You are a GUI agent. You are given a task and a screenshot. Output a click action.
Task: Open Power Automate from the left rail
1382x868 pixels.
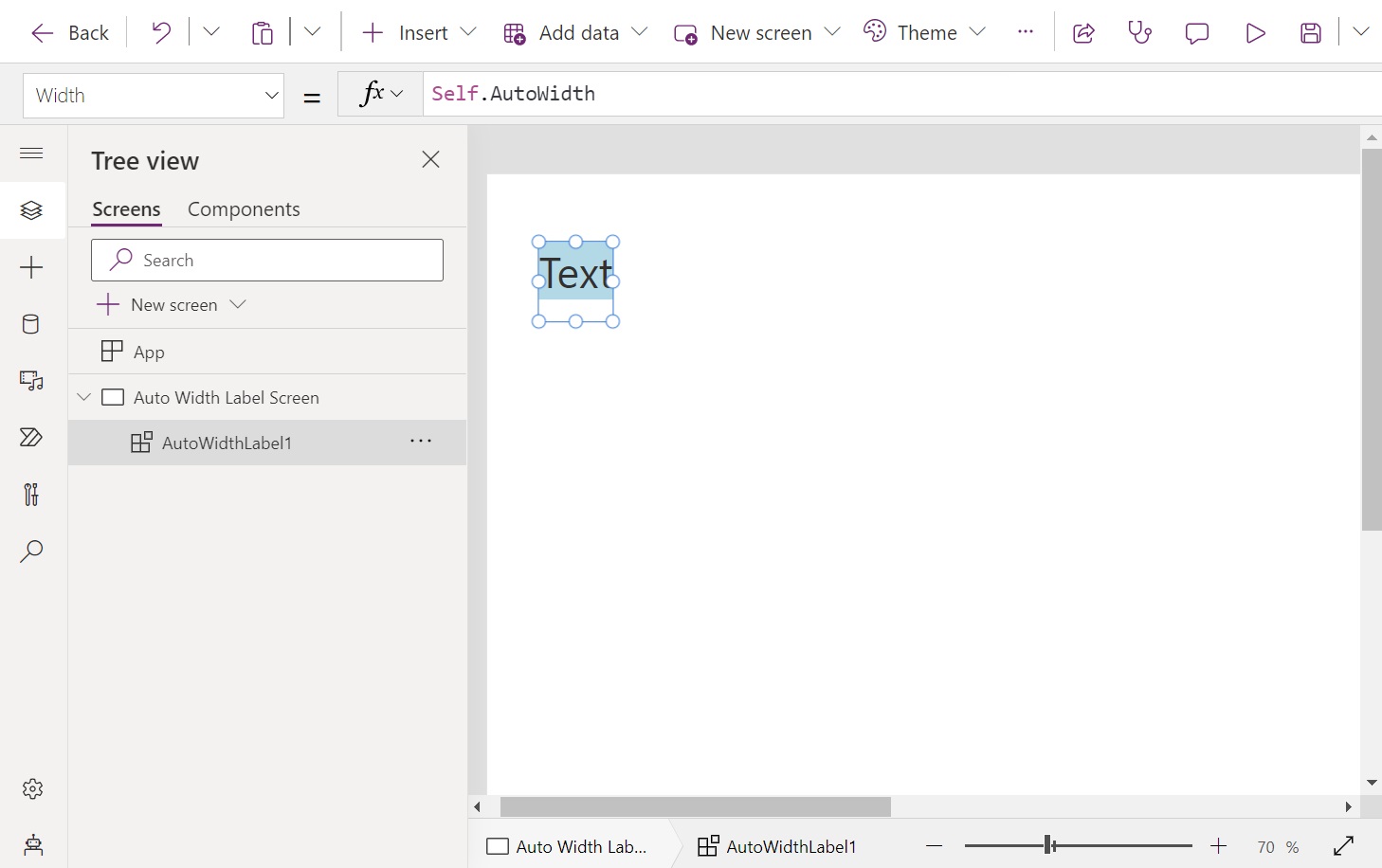coord(31,438)
